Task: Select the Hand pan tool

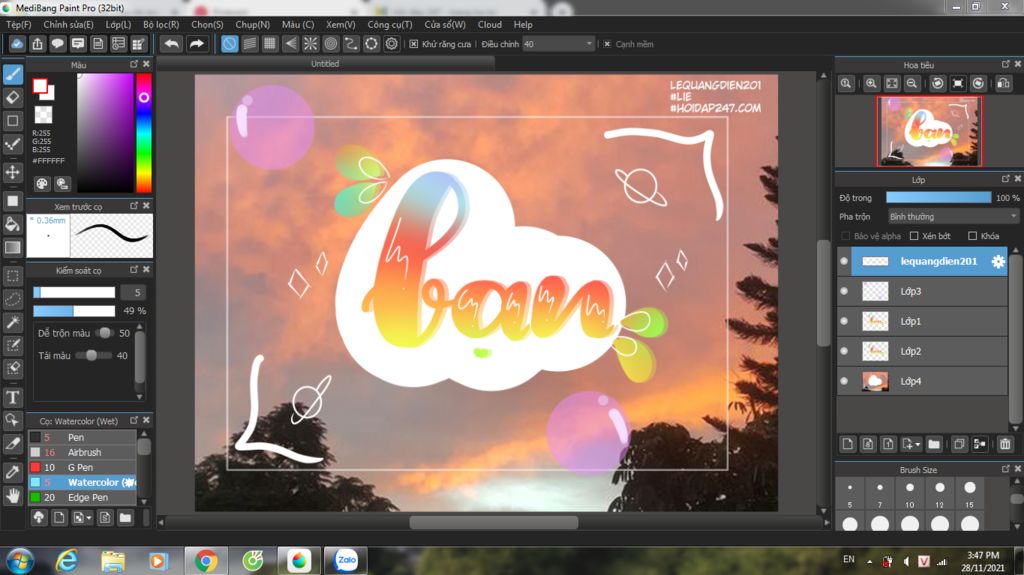Action: tap(12, 496)
